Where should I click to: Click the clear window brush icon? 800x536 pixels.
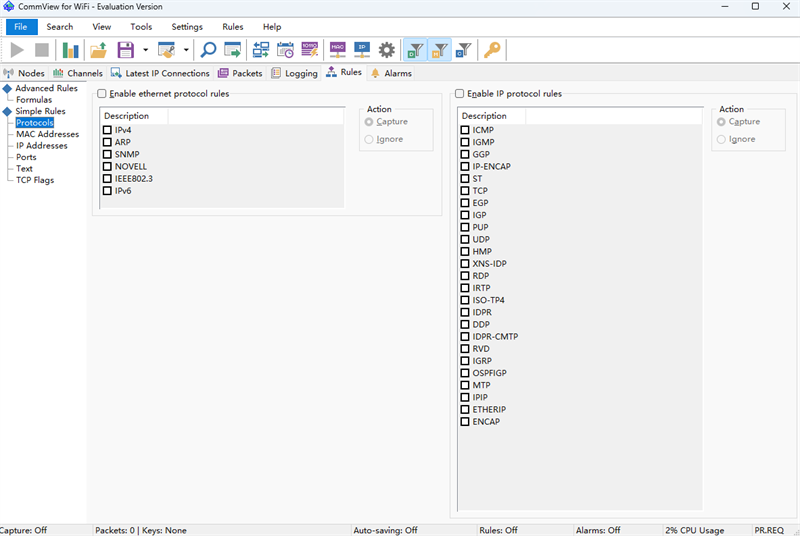pos(166,50)
